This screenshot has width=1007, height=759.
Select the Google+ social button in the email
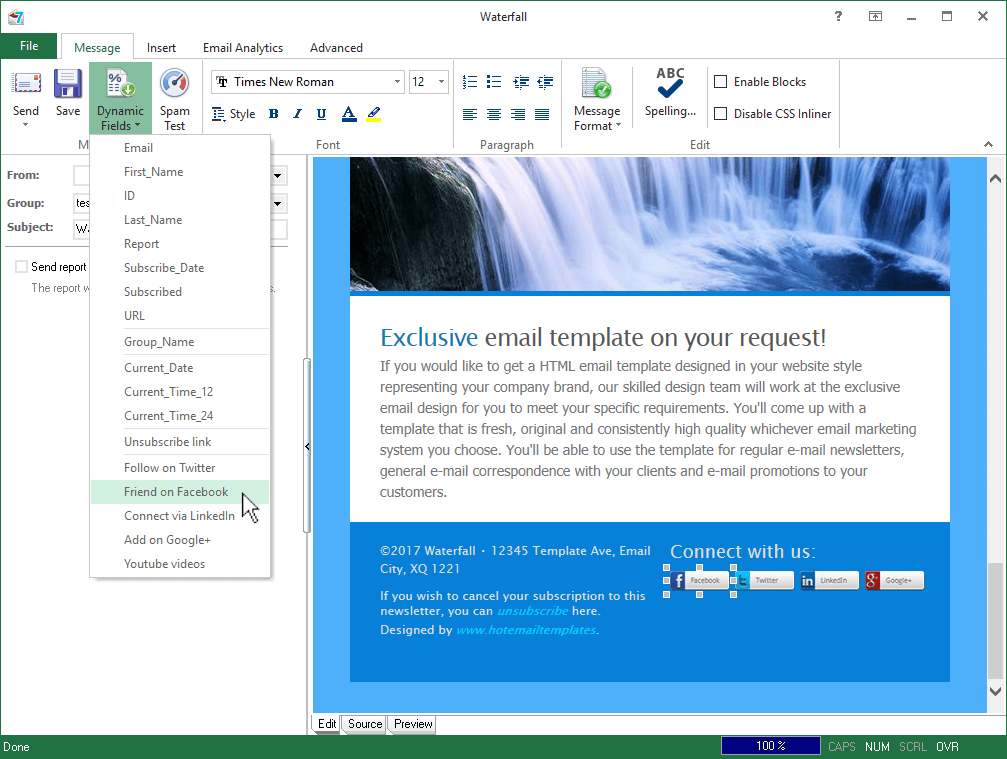pyautogui.click(x=894, y=580)
